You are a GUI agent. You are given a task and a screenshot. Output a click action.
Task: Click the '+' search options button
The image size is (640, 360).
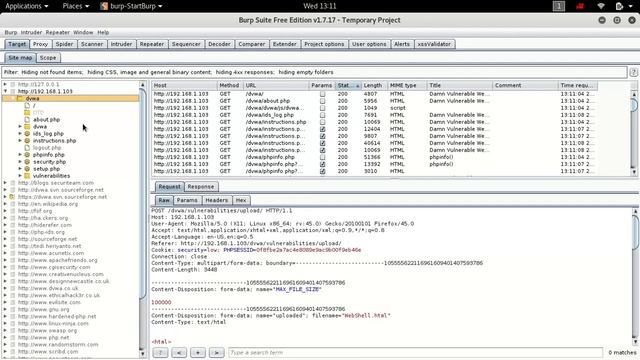click(x=198, y=353)
